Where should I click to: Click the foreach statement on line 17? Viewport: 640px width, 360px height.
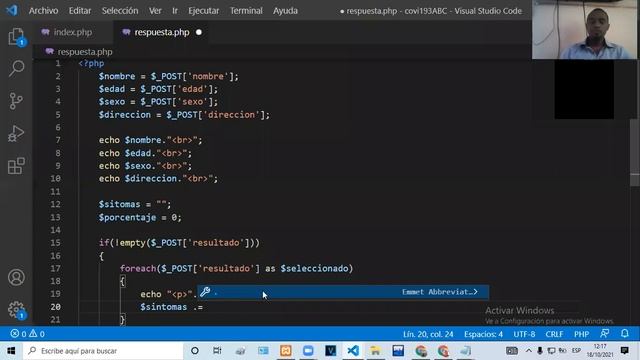click(x=236, y=268)
